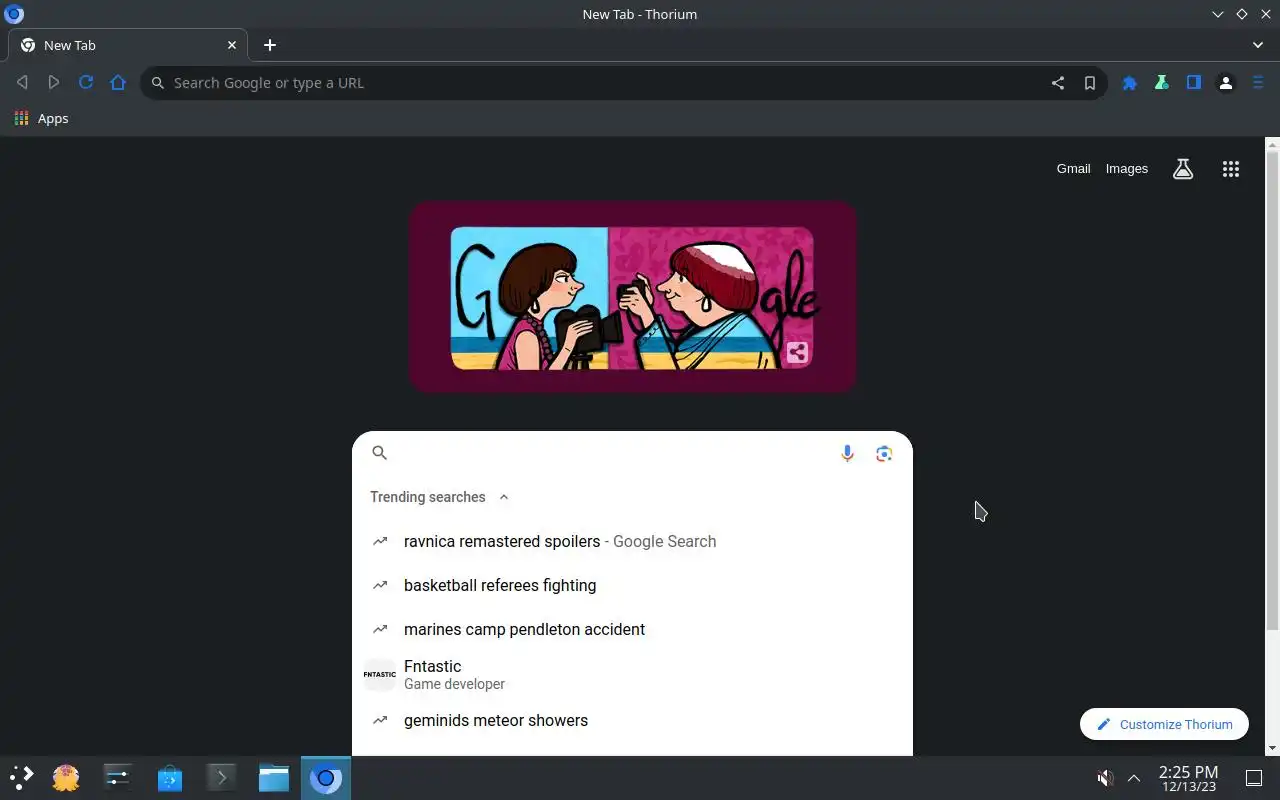Search by image with Google Lens icon

pos(884,453)
